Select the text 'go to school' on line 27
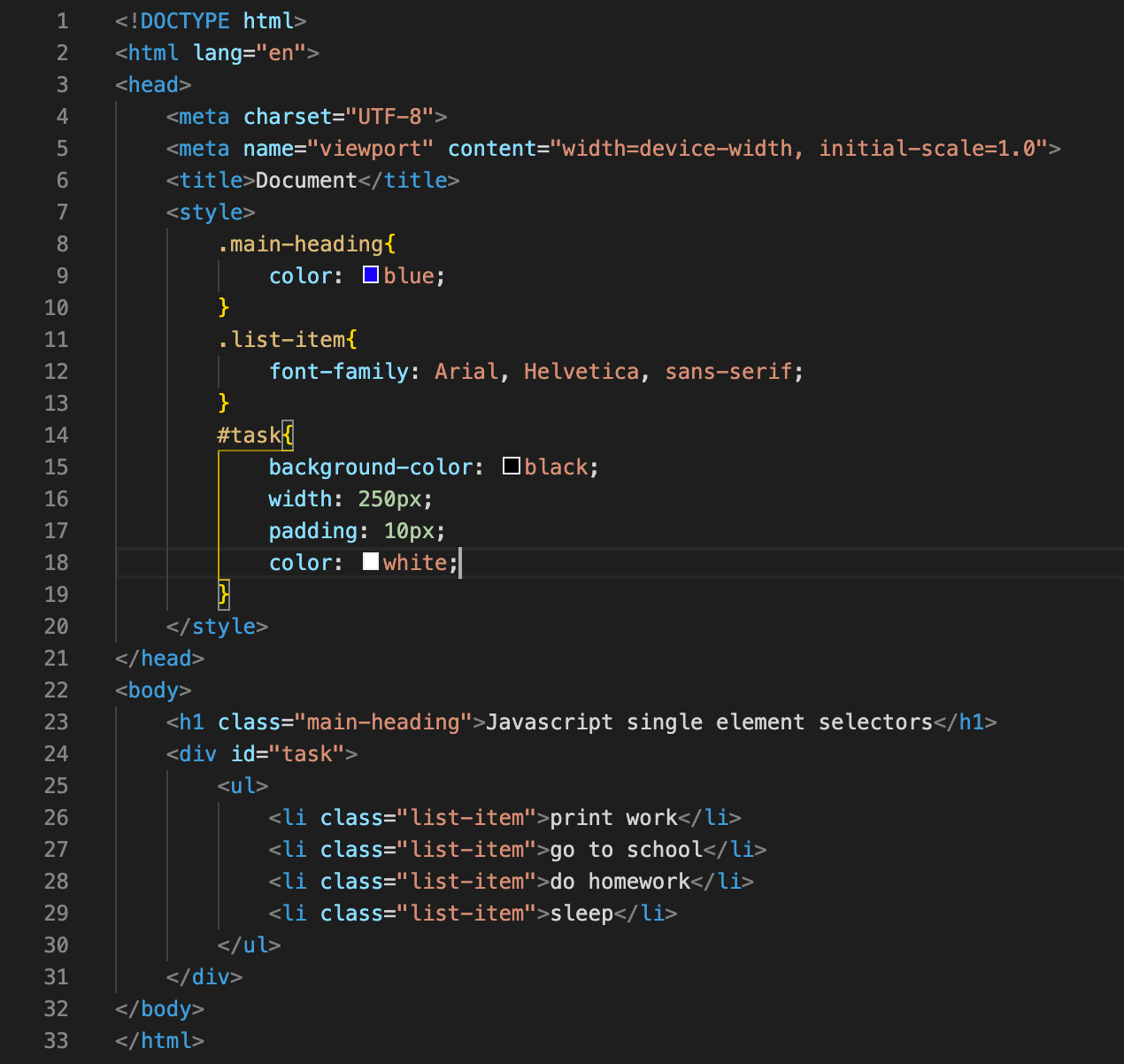The height and width of the screenshot is (1064, 1124). click(626, 849)
